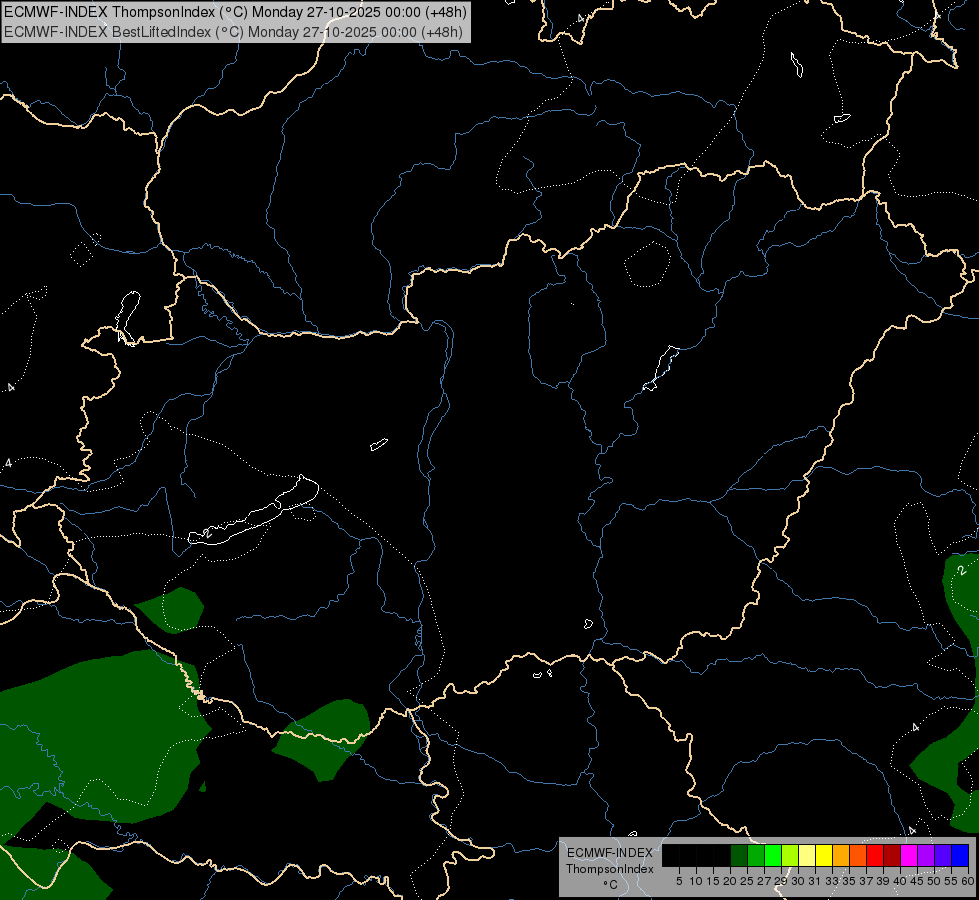This screenshot has height=900, width=979.
Task: Pick the pale yellow 30–31 legend swatch
Action: click(807, 855)
